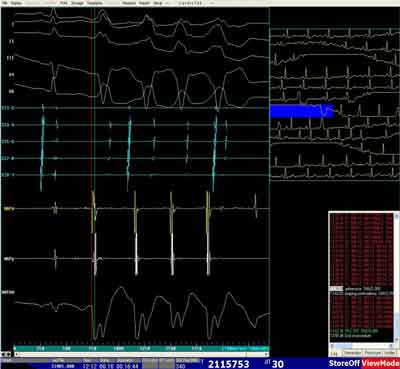Click the 2115753 counter display
Image resolution: width=400 pixels, height=369 pixels.
(x=229, y=364)
